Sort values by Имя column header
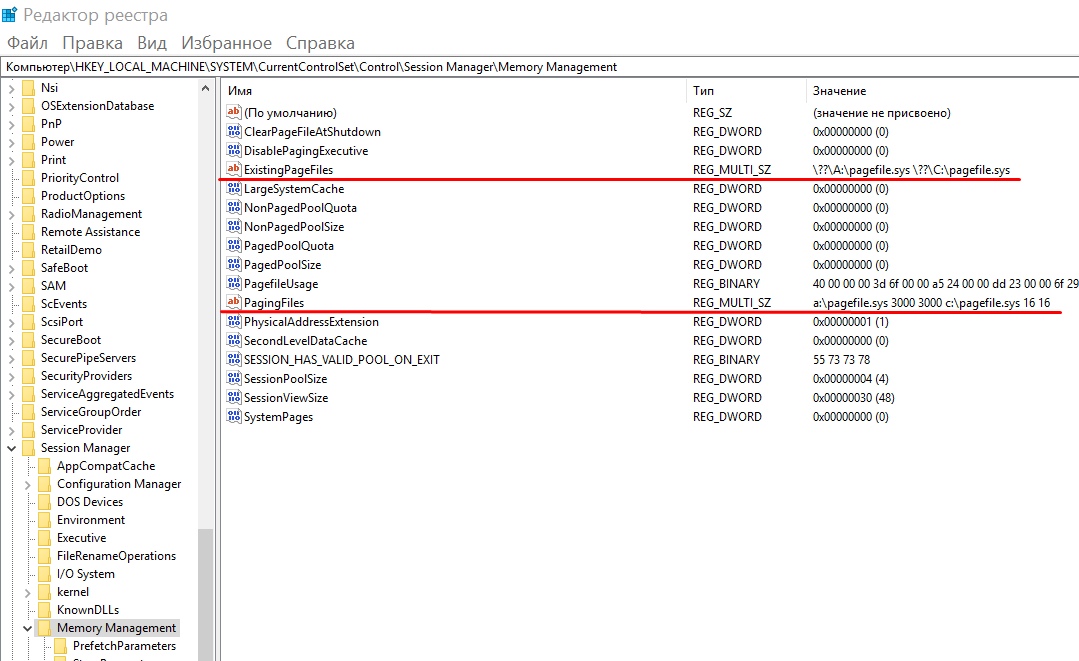Viewport: 1079px width, 661px height. (x=240, y=91)
